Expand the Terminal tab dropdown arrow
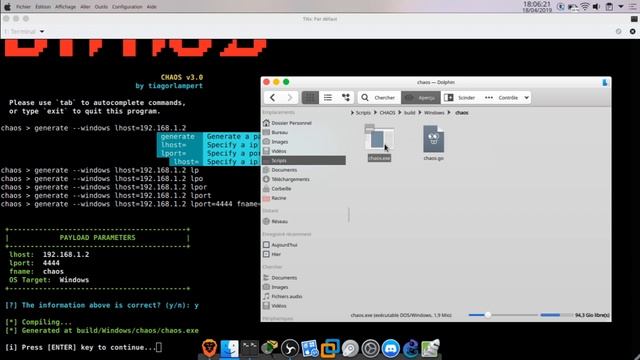Screen dimensions: 640x360 42,31
